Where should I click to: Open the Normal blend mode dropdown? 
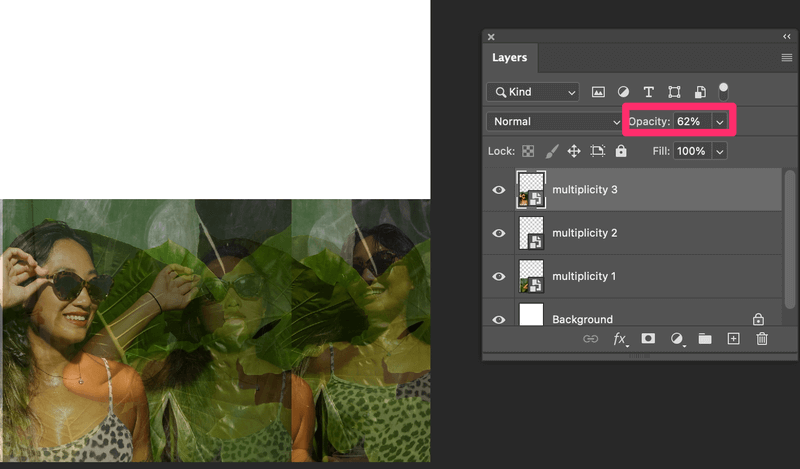[x=555, y=121]
